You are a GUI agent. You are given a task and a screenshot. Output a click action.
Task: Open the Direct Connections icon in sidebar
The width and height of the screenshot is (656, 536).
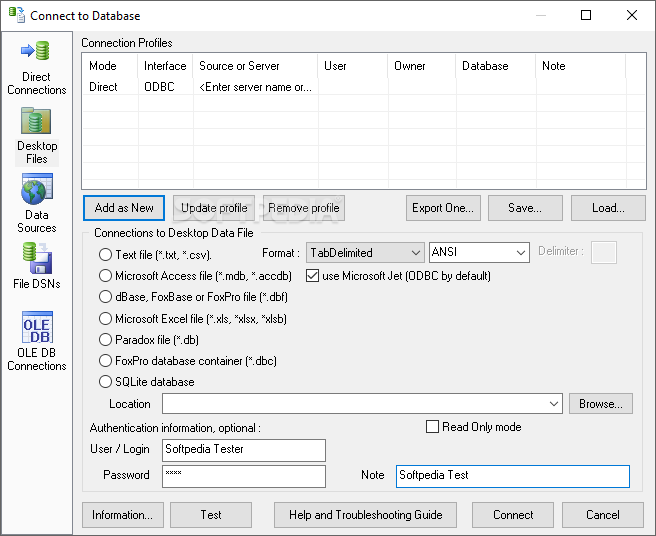36,51
